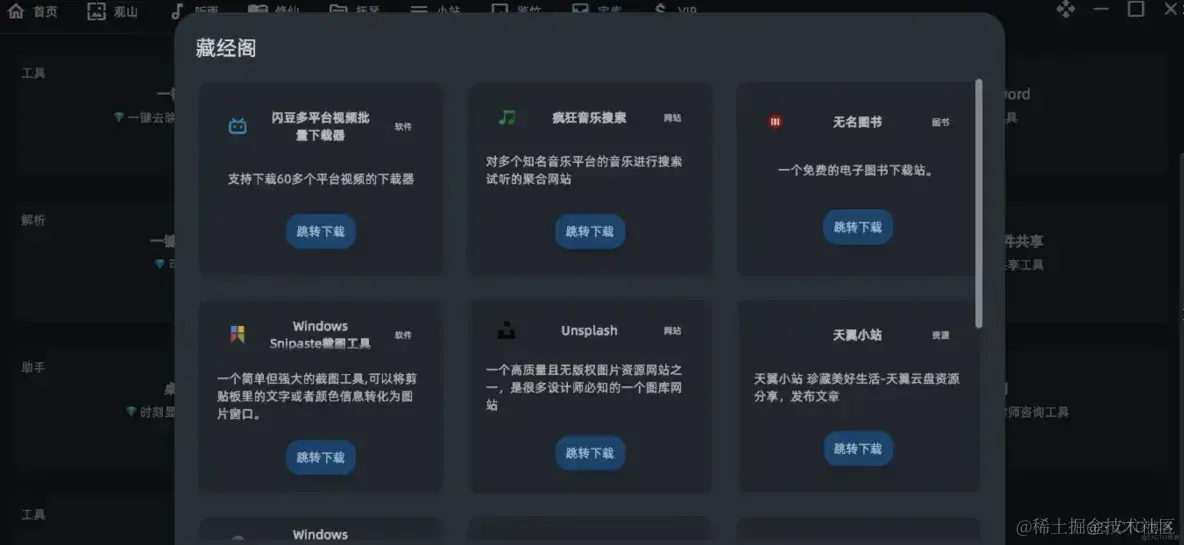Click 跳转下载 under 闪豆多平台视频批量下载器
Image resolution: width=1184 pixels, height=545 pixels.
click(321, 231)
